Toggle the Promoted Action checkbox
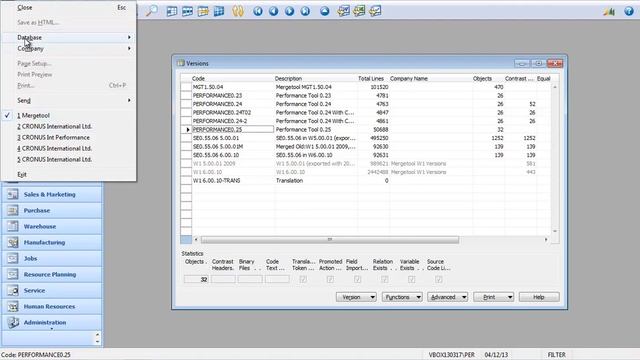640x360 pixels. 330,279
